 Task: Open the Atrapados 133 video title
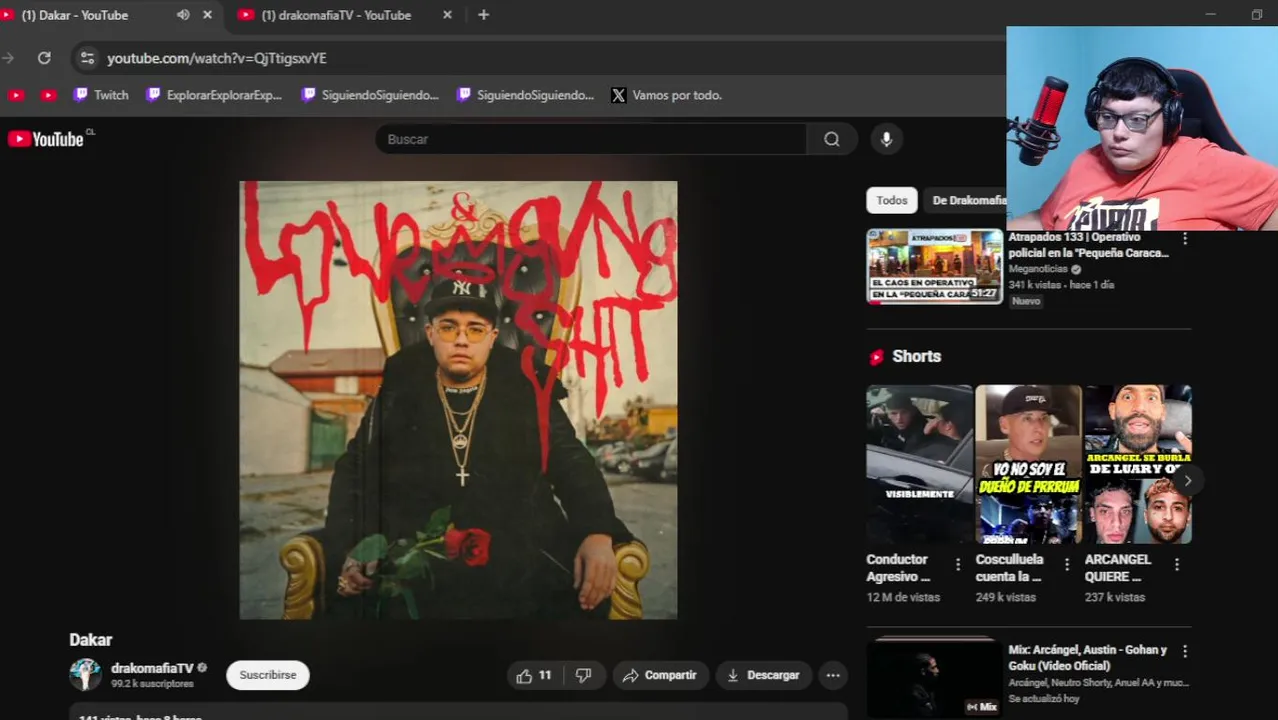point(1088,245)
